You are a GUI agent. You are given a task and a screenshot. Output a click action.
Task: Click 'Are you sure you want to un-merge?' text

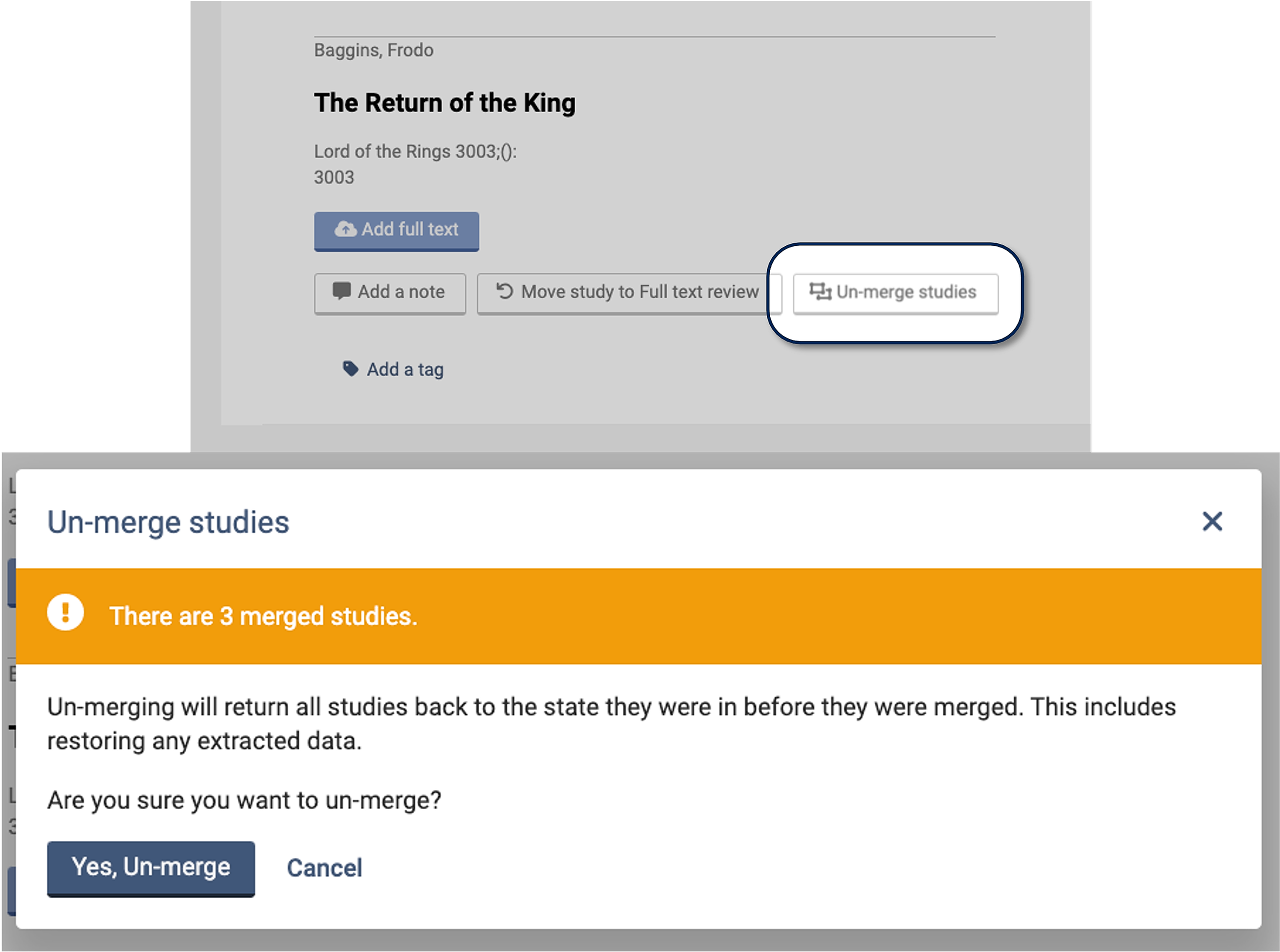pos(244,800)
